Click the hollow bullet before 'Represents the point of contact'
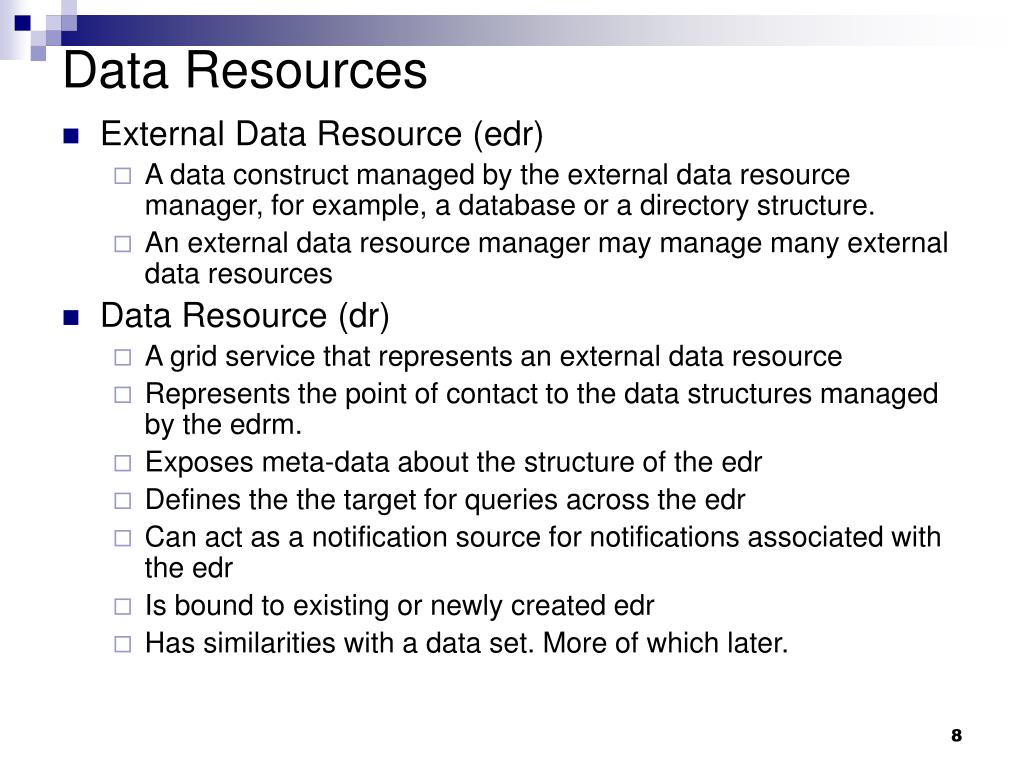 123,394
